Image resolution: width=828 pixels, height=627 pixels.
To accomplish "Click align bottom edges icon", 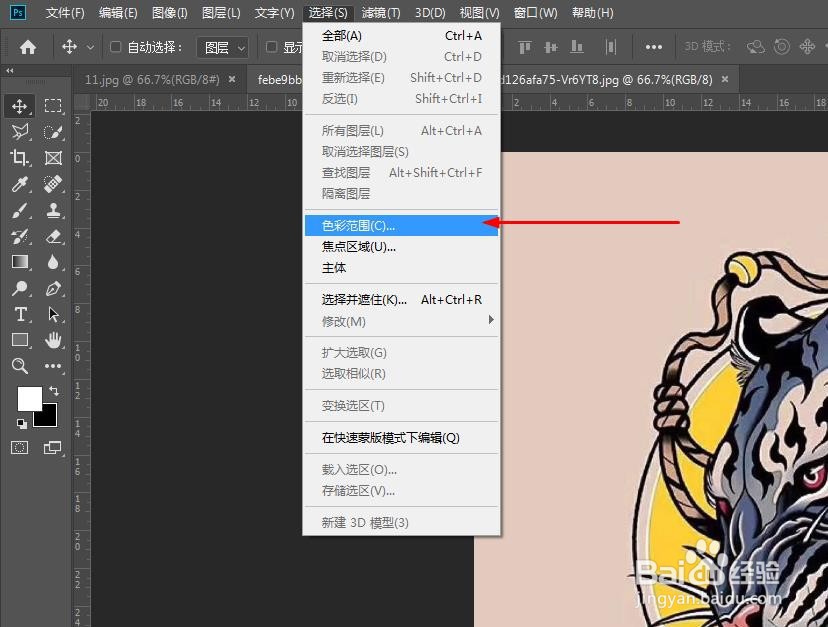I will pyautogui.click(x=577, y=48).
